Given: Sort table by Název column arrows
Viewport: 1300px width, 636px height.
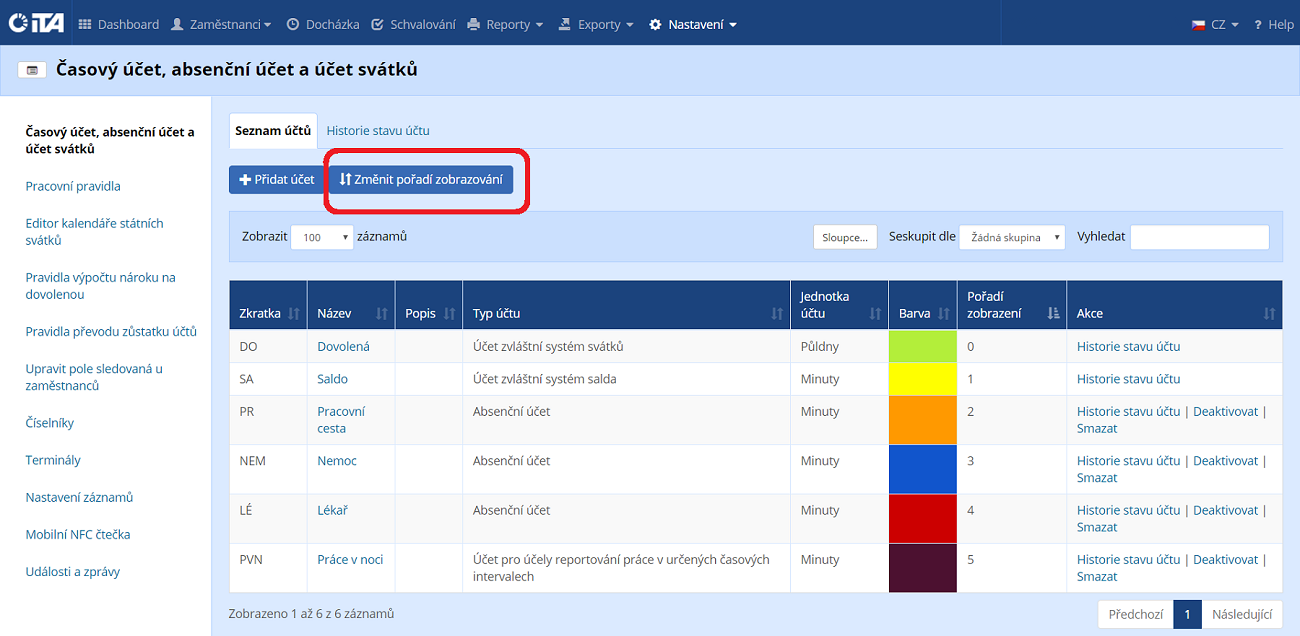Looking at the screenshot, I should click(381, 314).
